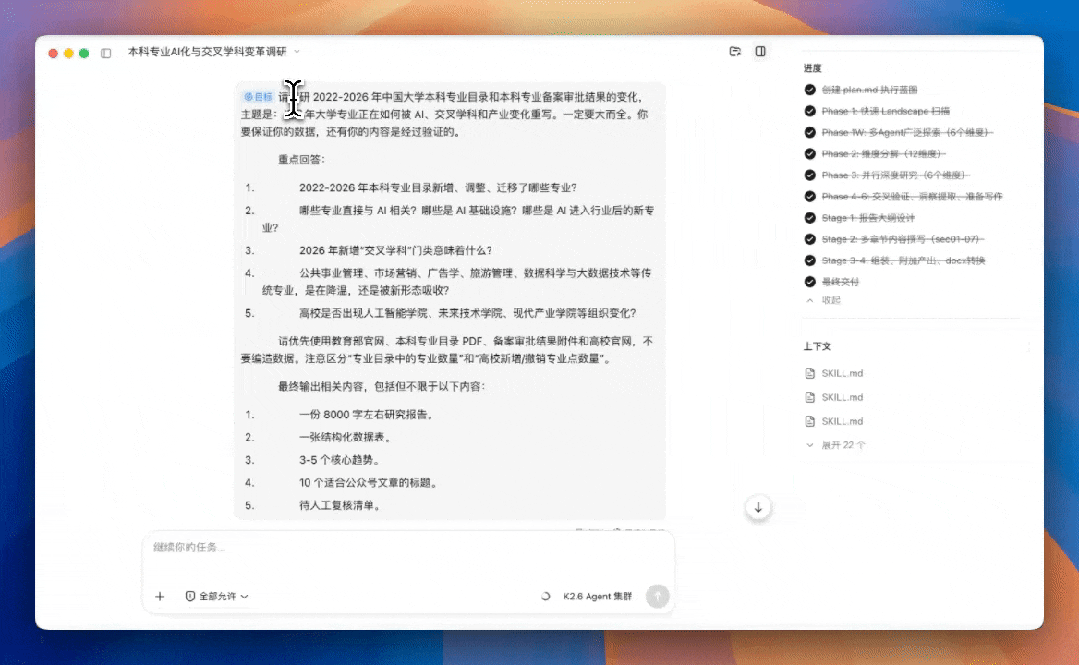Screen dimensions: 1079x665
Task: Toggle check mark for Phase 1 快速 Landscape 扫描
Action: click(810, 111)
